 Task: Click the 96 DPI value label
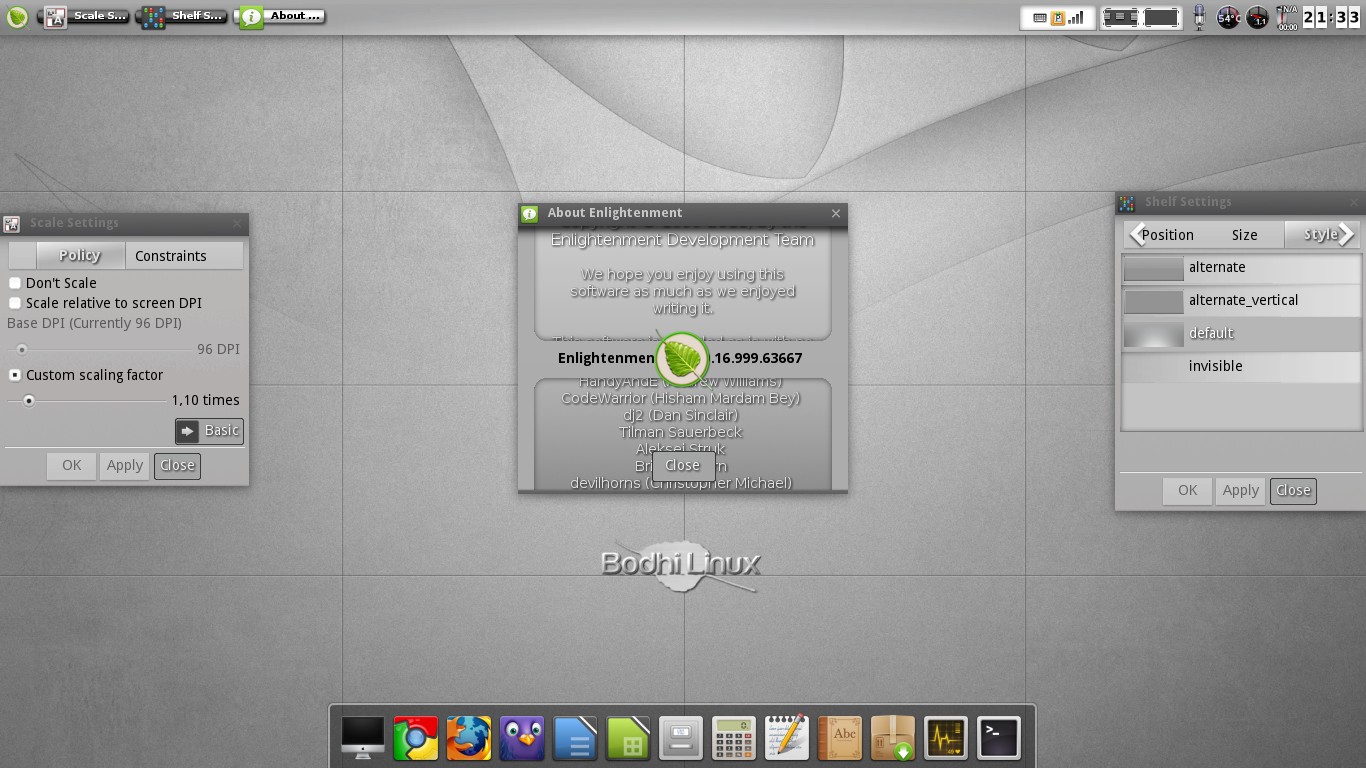point(218,349)
